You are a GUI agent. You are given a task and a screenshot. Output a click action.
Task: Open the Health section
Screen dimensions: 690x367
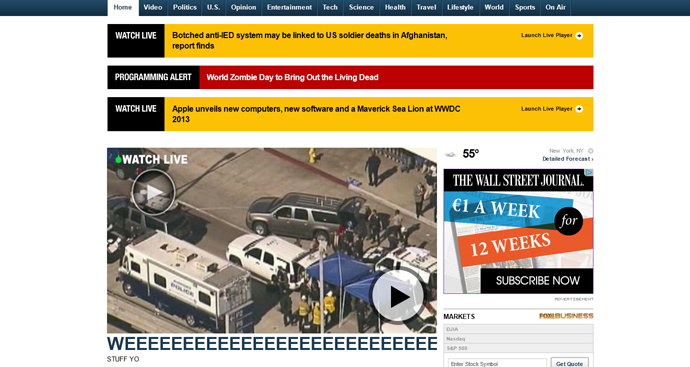395,7
